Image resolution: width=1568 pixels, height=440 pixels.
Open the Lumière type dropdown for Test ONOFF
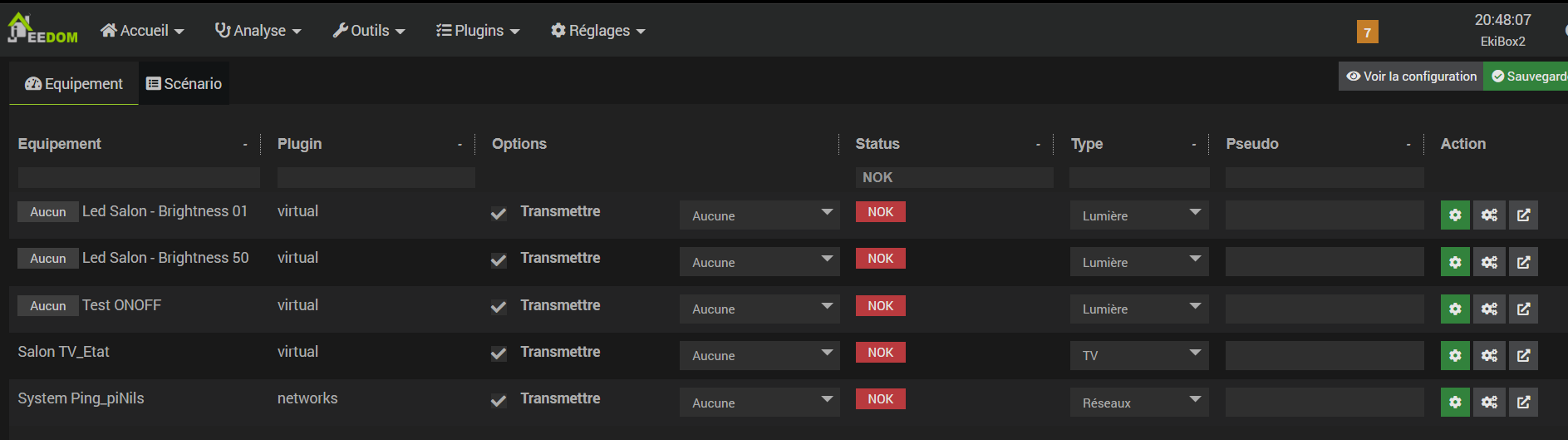(1138, 309)
